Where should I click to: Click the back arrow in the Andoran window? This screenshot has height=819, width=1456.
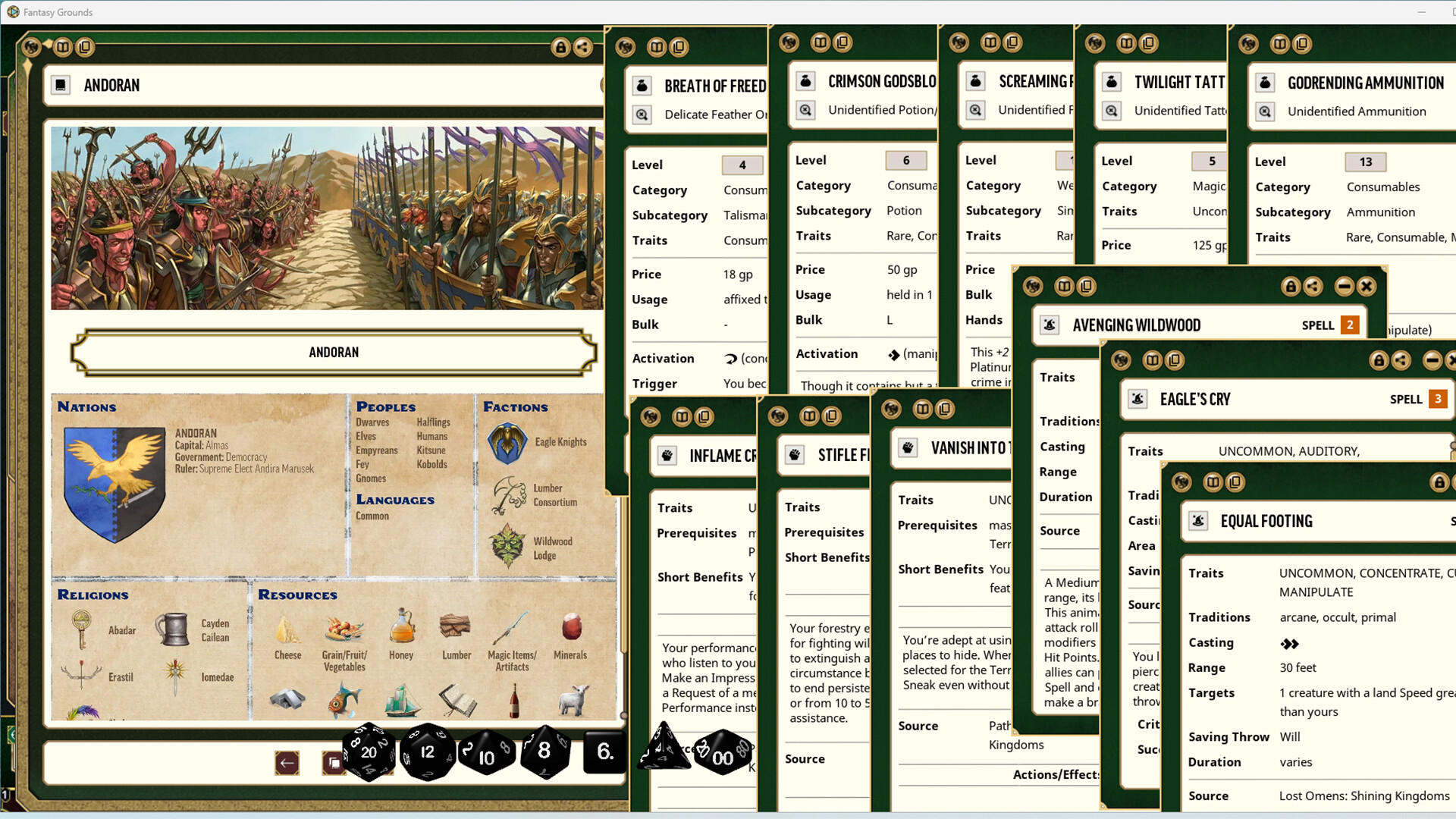pyautogui.click(x=286, y=764)
